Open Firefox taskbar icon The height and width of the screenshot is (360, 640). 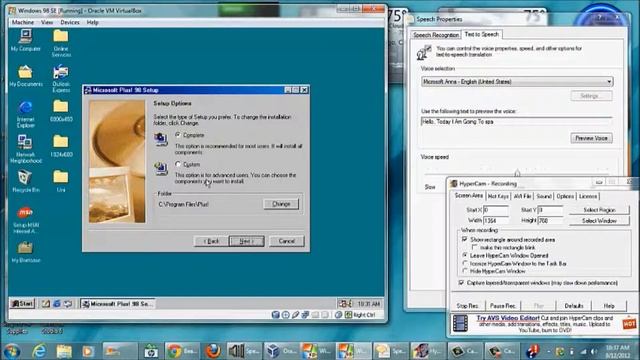point(213,351)
